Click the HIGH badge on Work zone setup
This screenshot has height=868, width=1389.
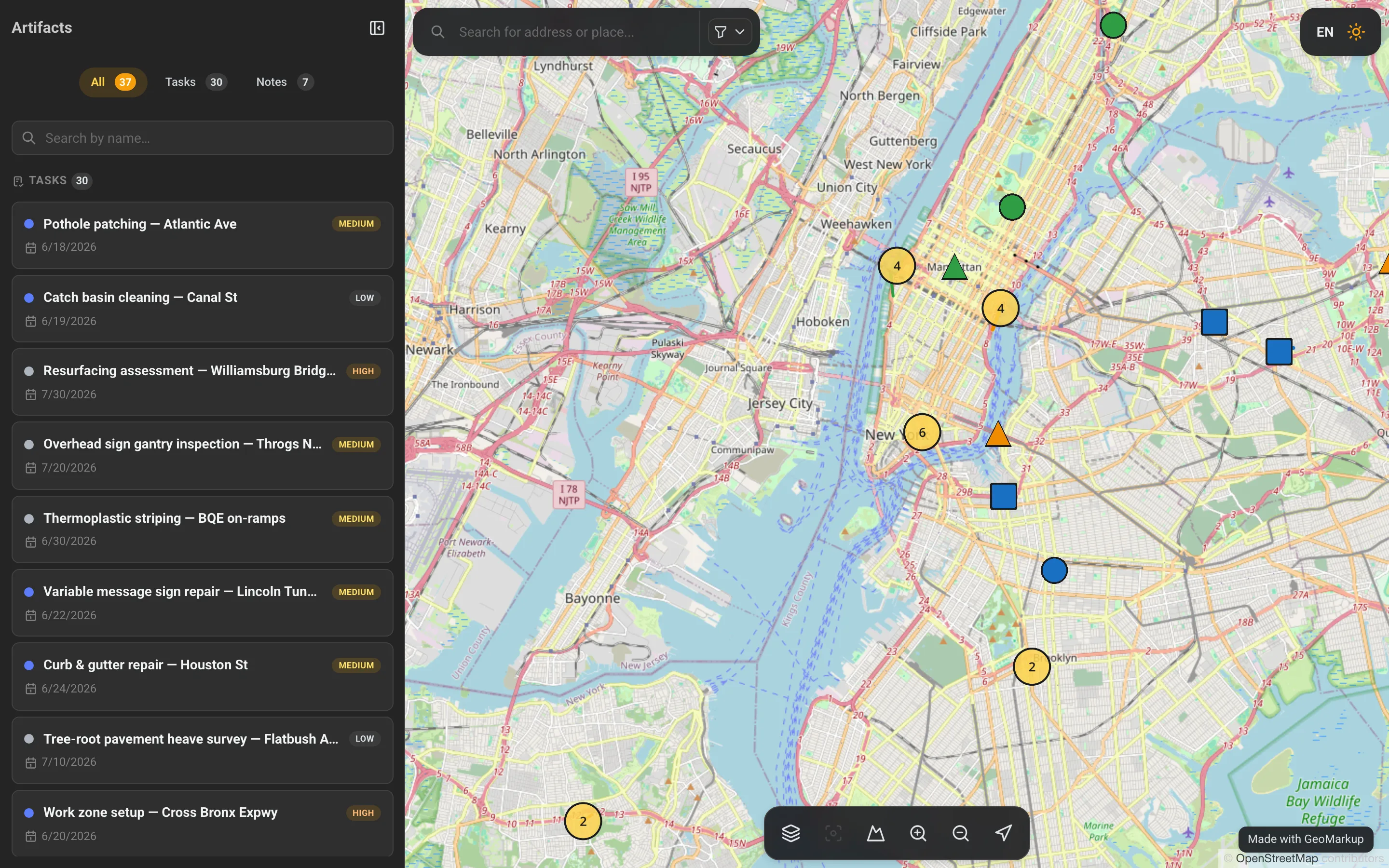[363, 813]
